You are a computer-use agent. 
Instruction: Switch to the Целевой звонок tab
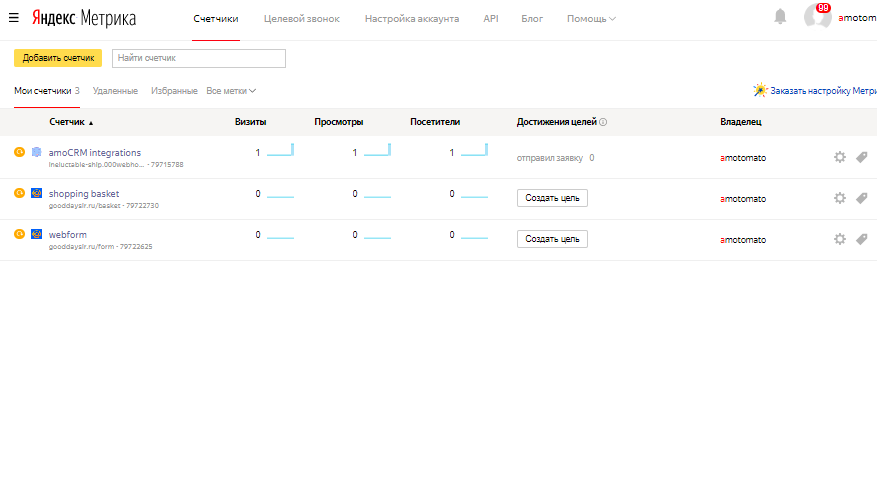coord(301,19)
